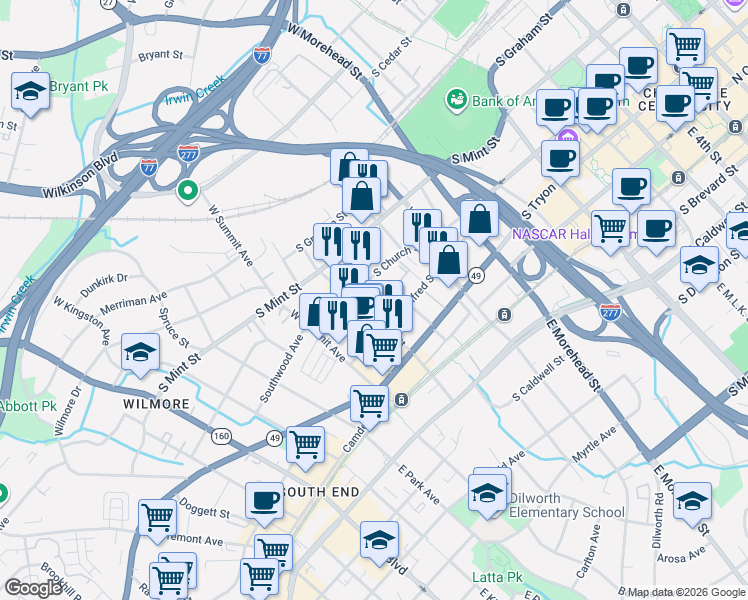Click the Bryant Pk park label
The height and width of the screenshot is (600, 748).
pyautogui.click(x=79, y=86)
